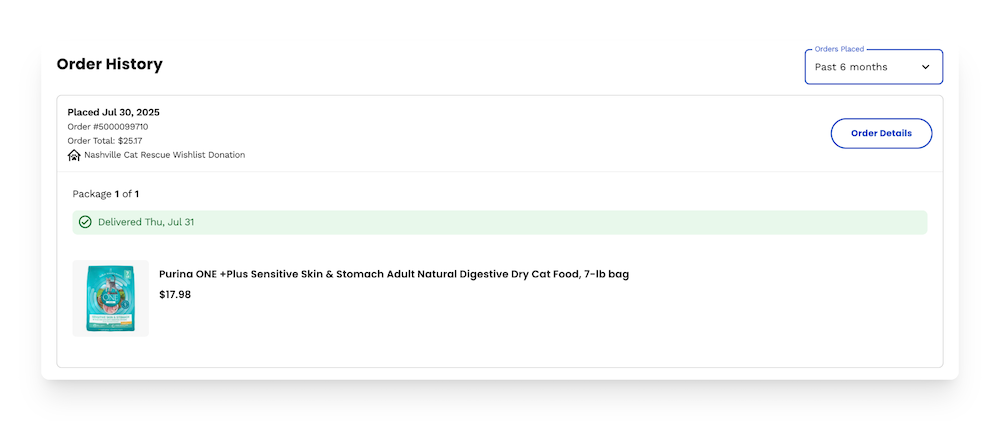Screen dimensions: 1000x421
Task: Open Order Details for this order
Action: (x=881, y=133)
